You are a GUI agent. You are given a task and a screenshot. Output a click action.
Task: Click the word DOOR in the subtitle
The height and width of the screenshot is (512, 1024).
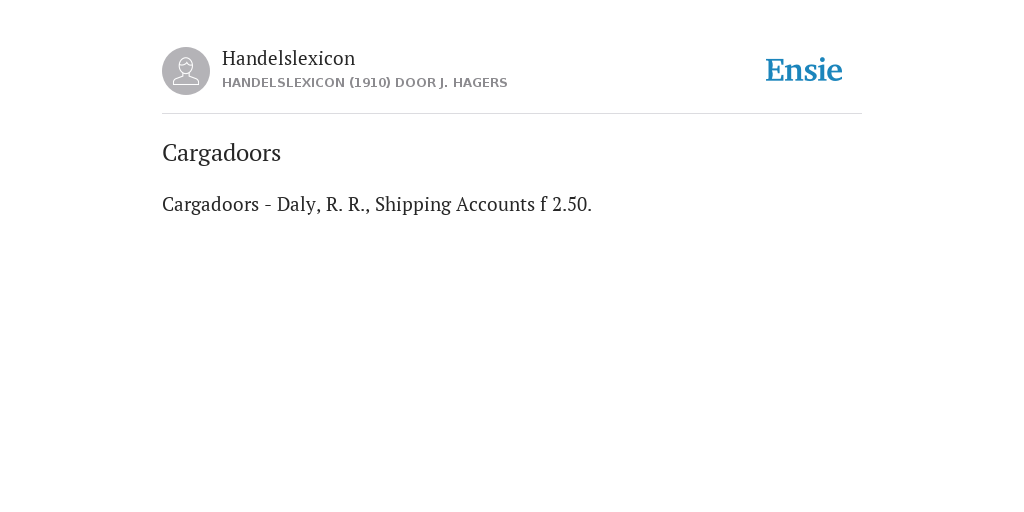point(415,83)
